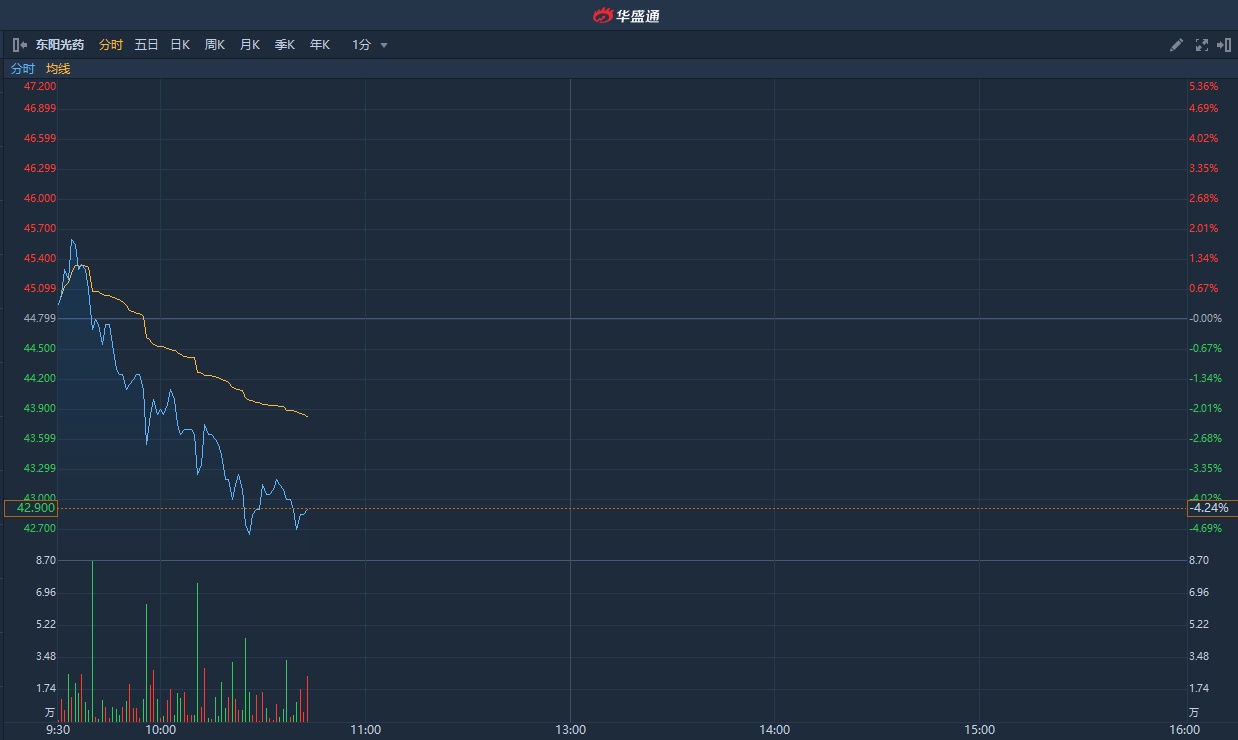Select the 季K quarterly chart
Screen dimensions: 1238x740
pyautogui.click(x=285, y=45)
